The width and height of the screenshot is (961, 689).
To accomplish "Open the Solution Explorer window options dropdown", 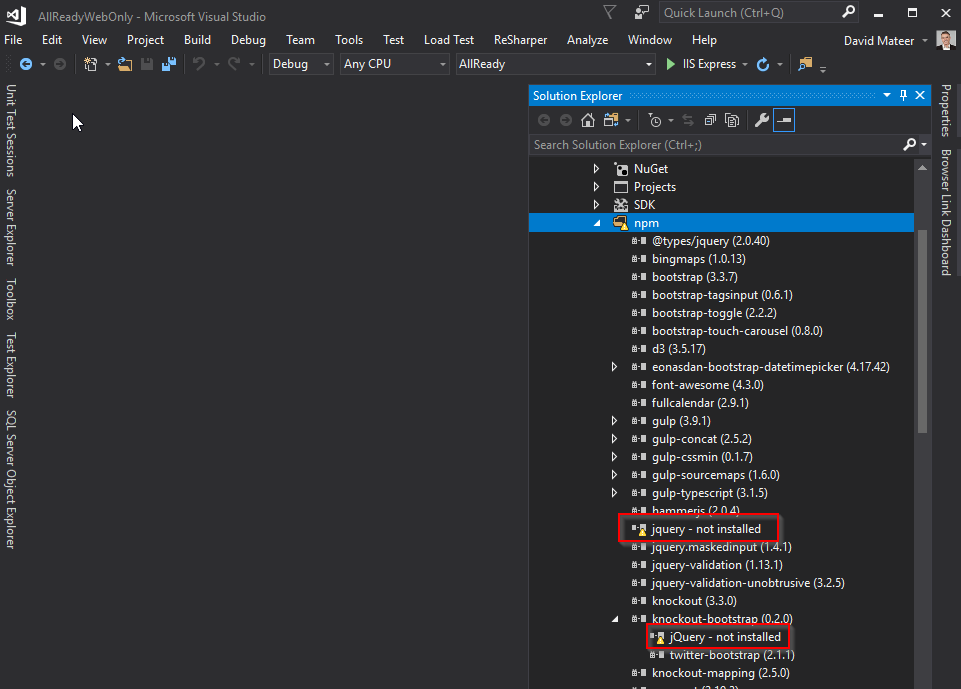I will point(887,95).
